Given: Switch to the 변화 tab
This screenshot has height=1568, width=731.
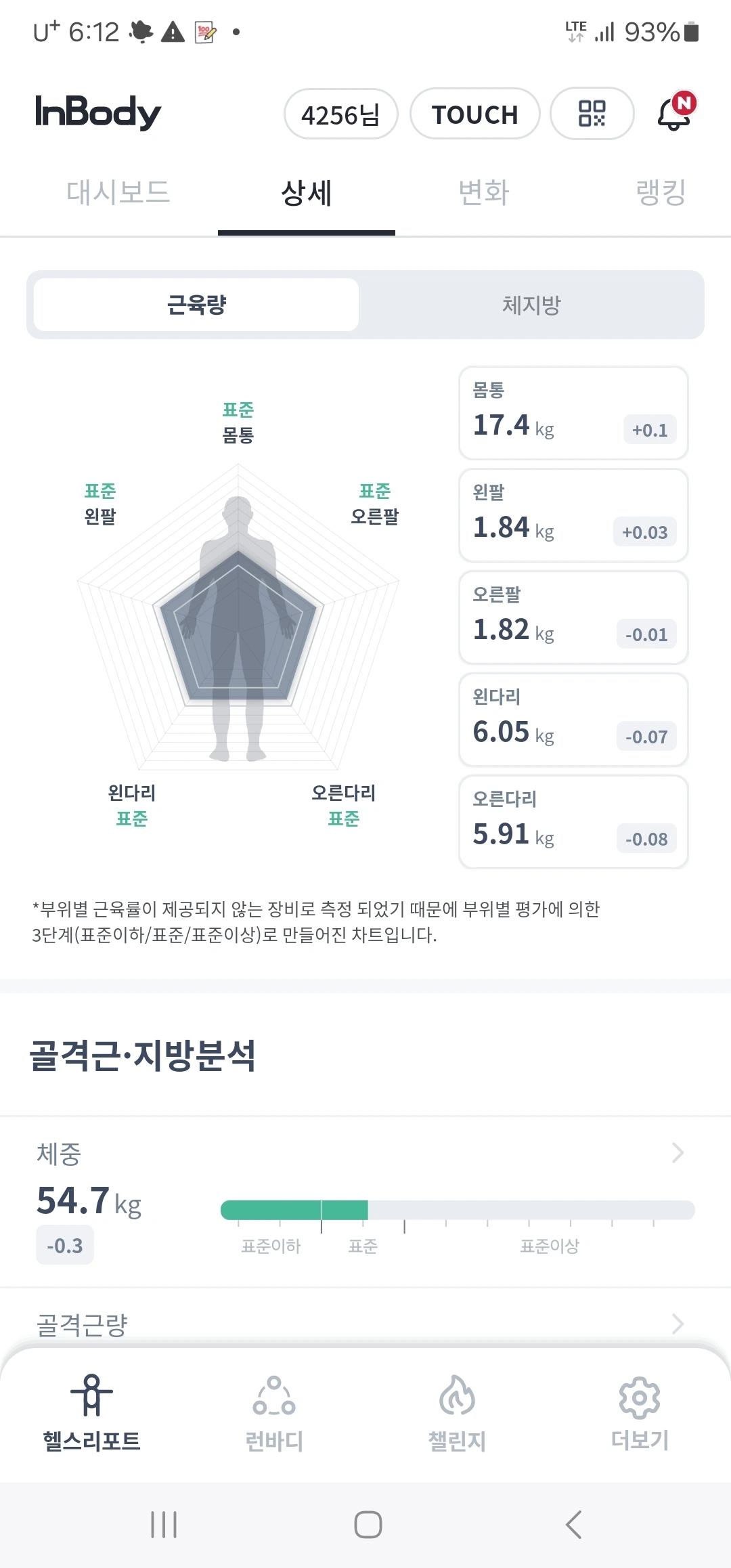Looking at the screenshot, I should coord(483,192).
